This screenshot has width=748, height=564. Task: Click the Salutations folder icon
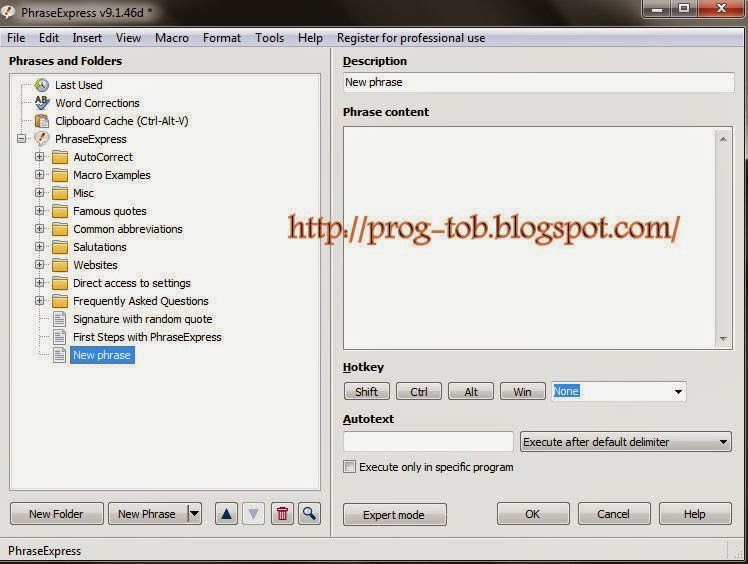(x=60, y=247)
